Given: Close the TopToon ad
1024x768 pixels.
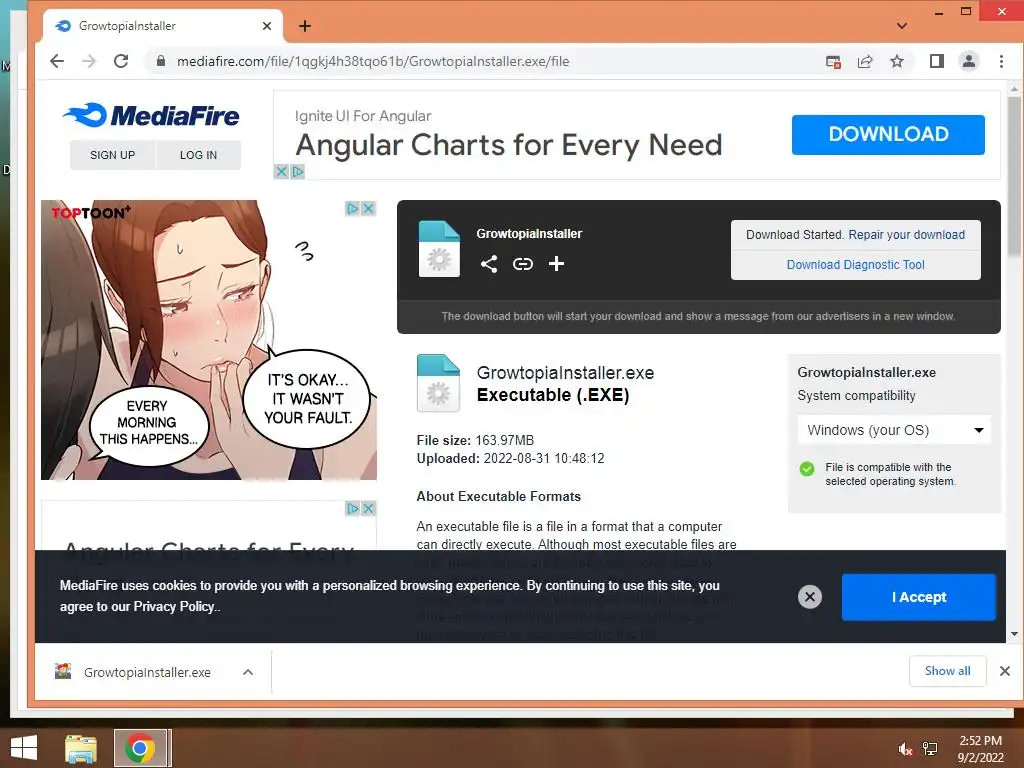Looking at the screenshot, I should point(368,208).
